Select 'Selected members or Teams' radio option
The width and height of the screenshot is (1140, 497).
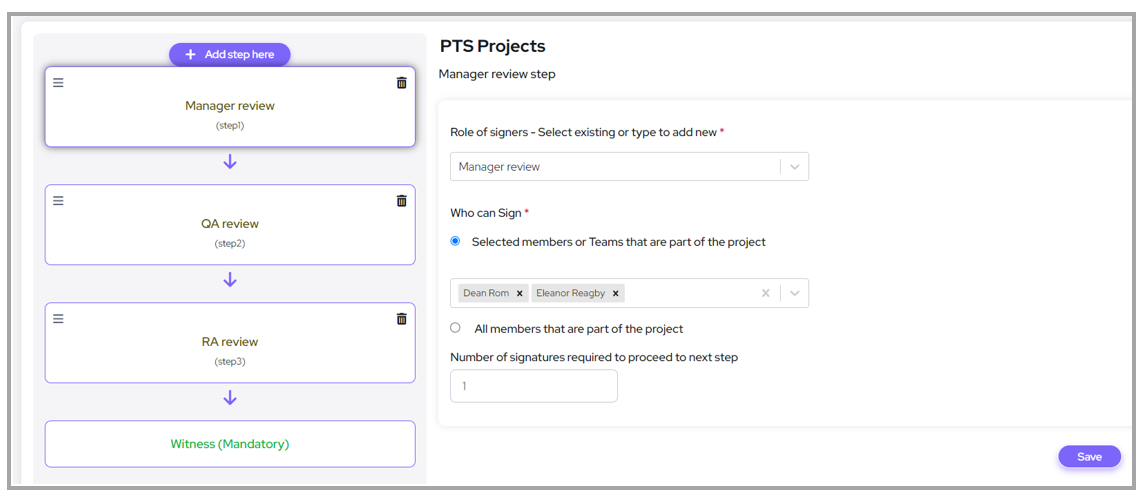(456, 241)
